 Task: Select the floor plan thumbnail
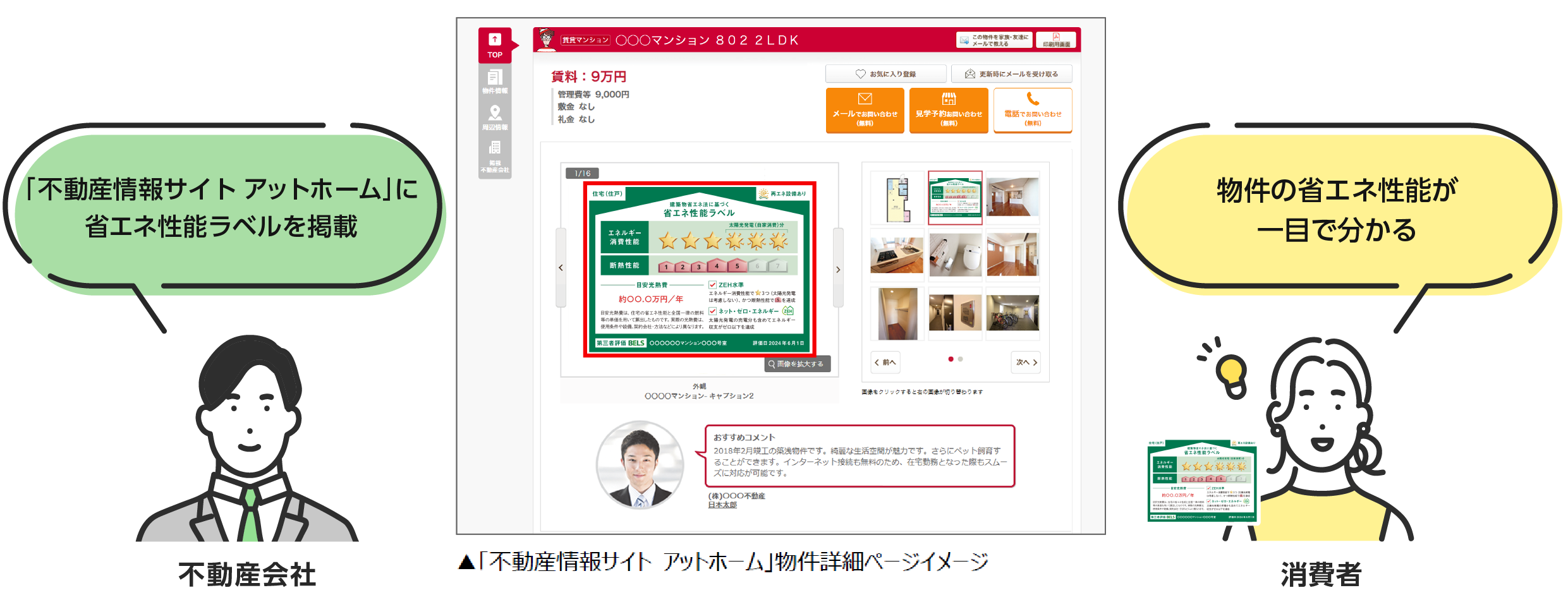pos(897,198)
